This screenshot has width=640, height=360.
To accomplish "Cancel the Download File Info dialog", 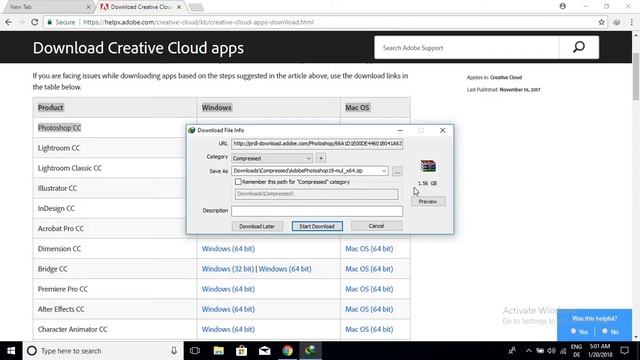I will (376, 226).
